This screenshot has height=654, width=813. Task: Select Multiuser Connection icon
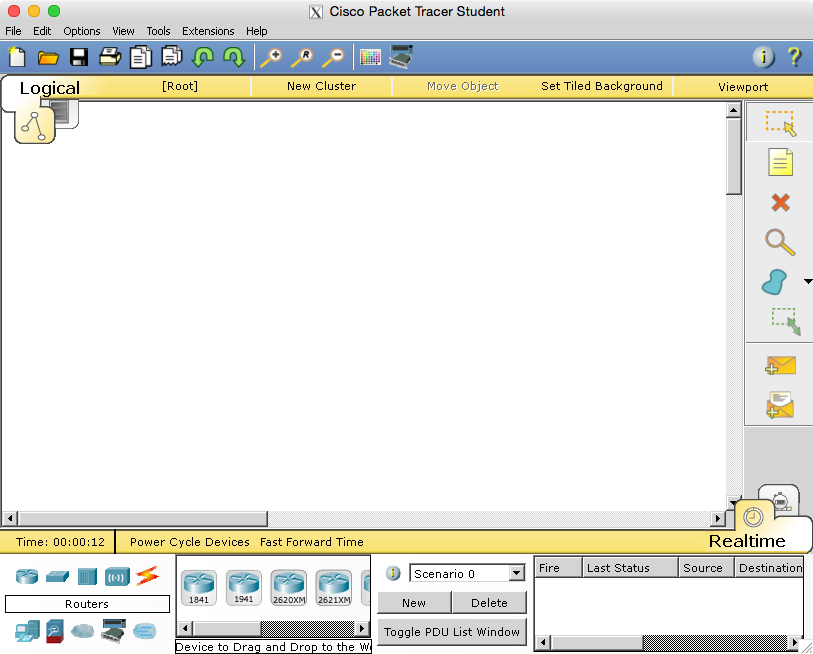coord(144,631)
